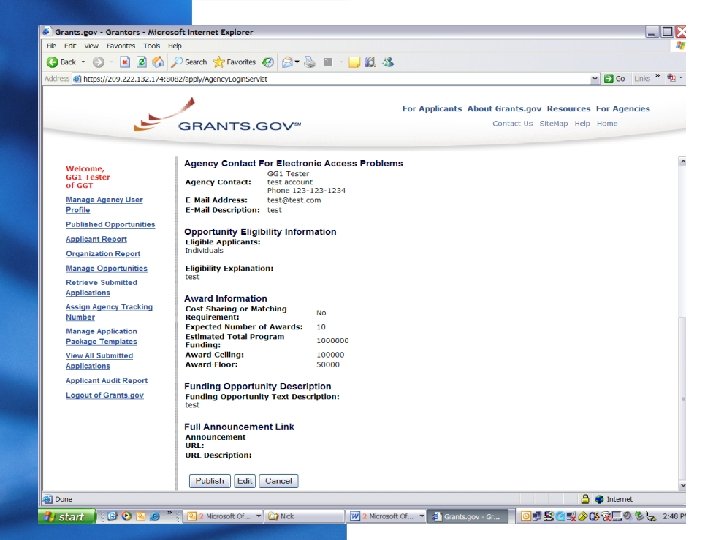Open Applicant Audit Report link
Viewport: 720px width, 540px height.
click(x=107, y=381)
